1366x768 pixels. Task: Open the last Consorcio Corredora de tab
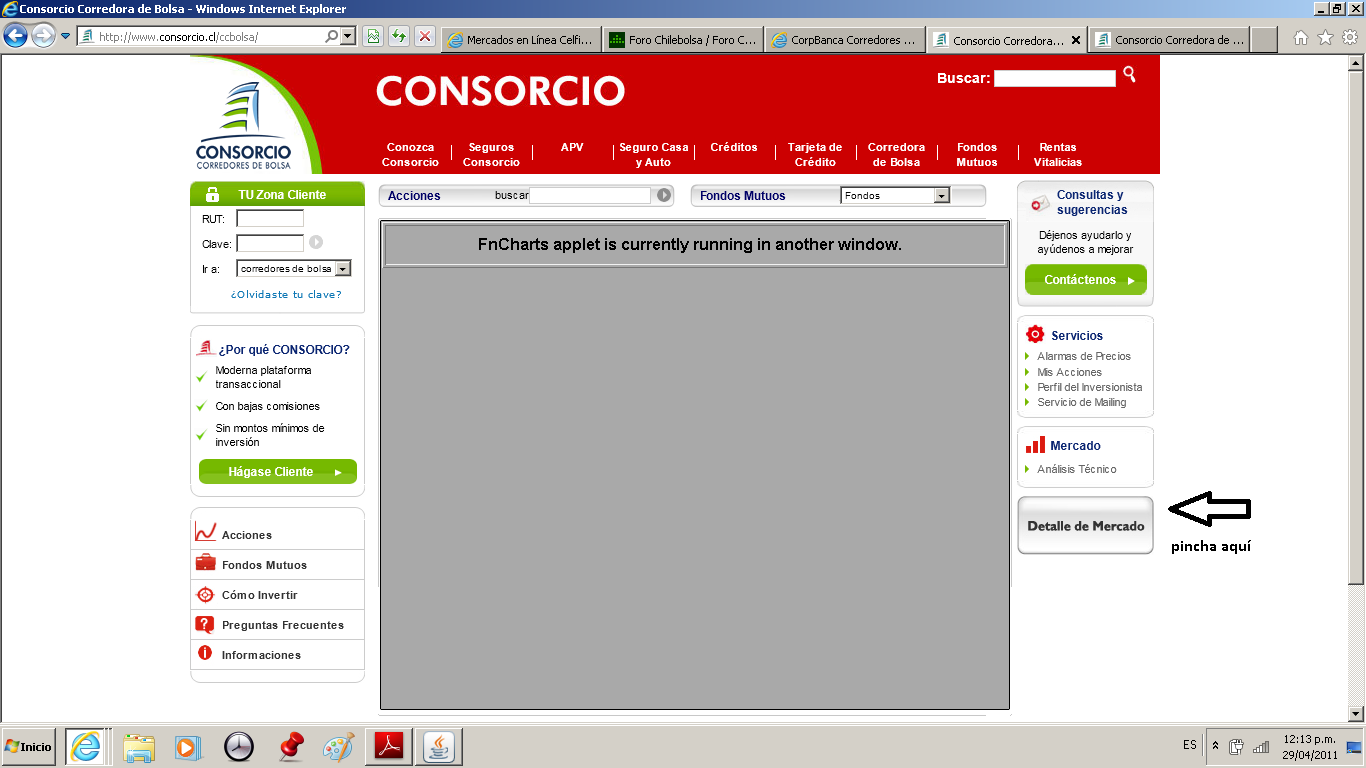[x=1169, y=40]
